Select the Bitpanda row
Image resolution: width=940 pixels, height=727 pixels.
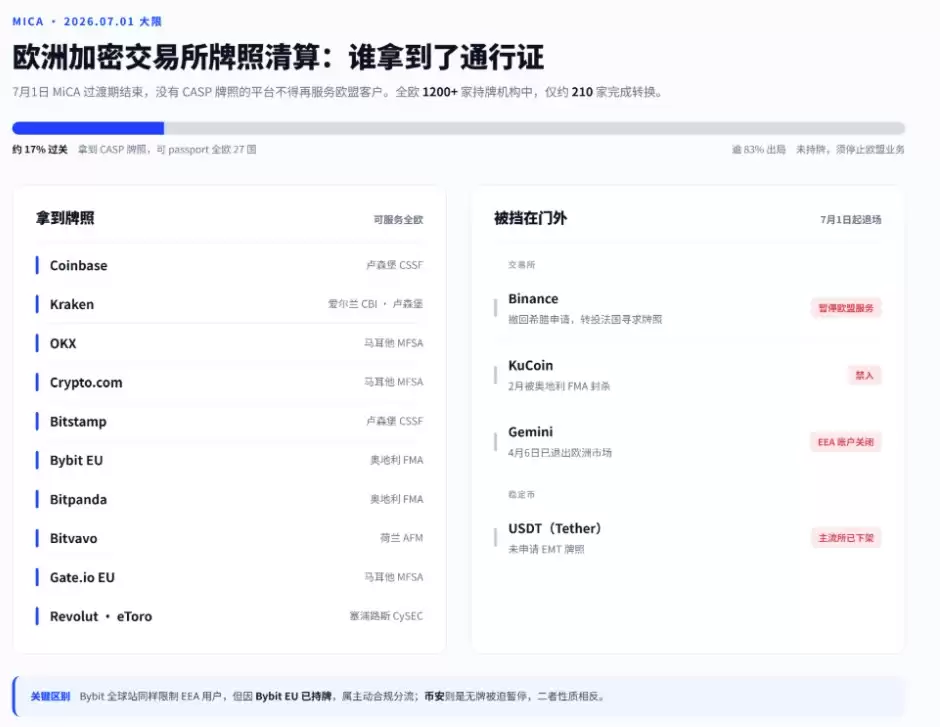229,499
